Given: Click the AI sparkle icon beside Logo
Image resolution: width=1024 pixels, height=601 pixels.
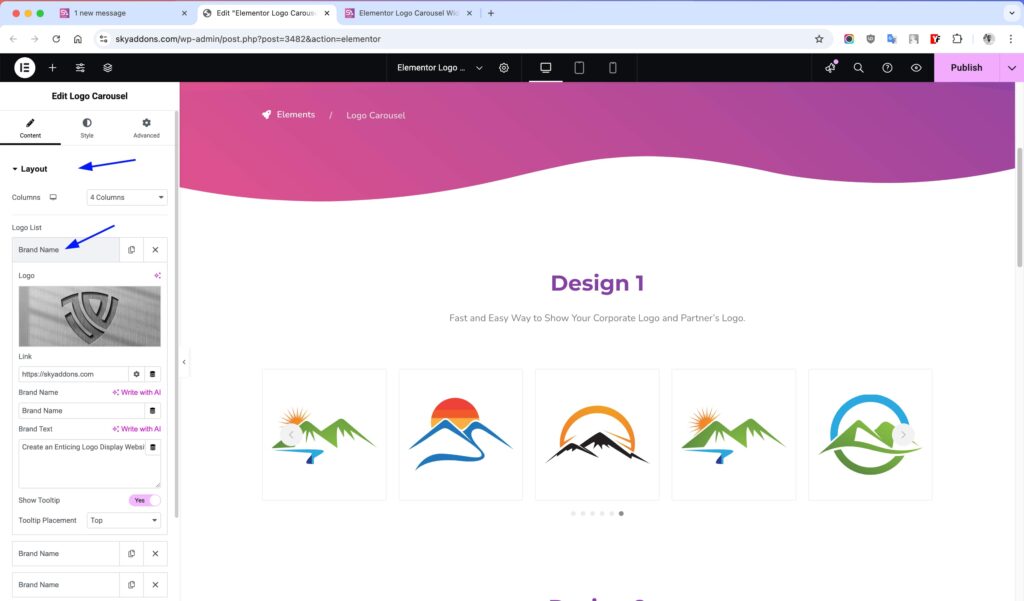Looking at the screenshot, I should (x=157, y=275).
